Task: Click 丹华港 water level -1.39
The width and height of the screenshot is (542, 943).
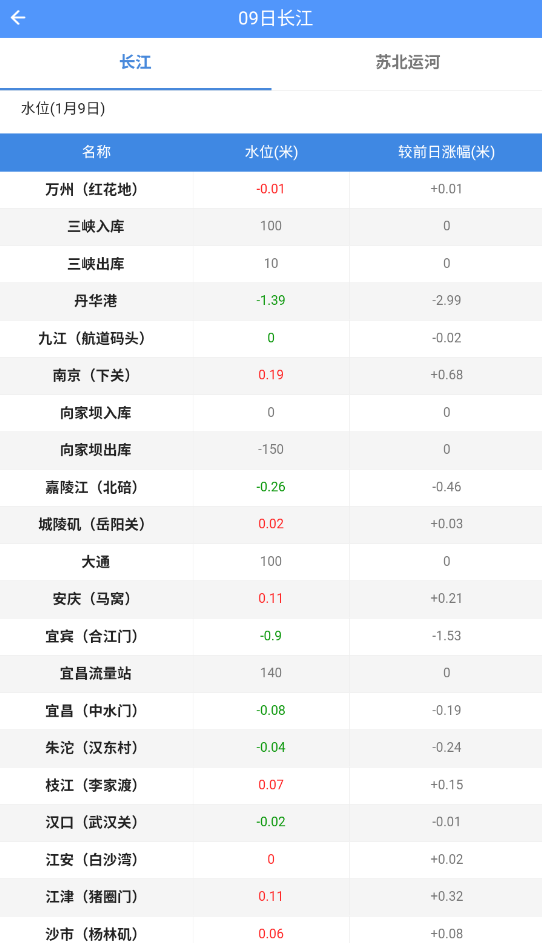Action: tap(271, 300)
